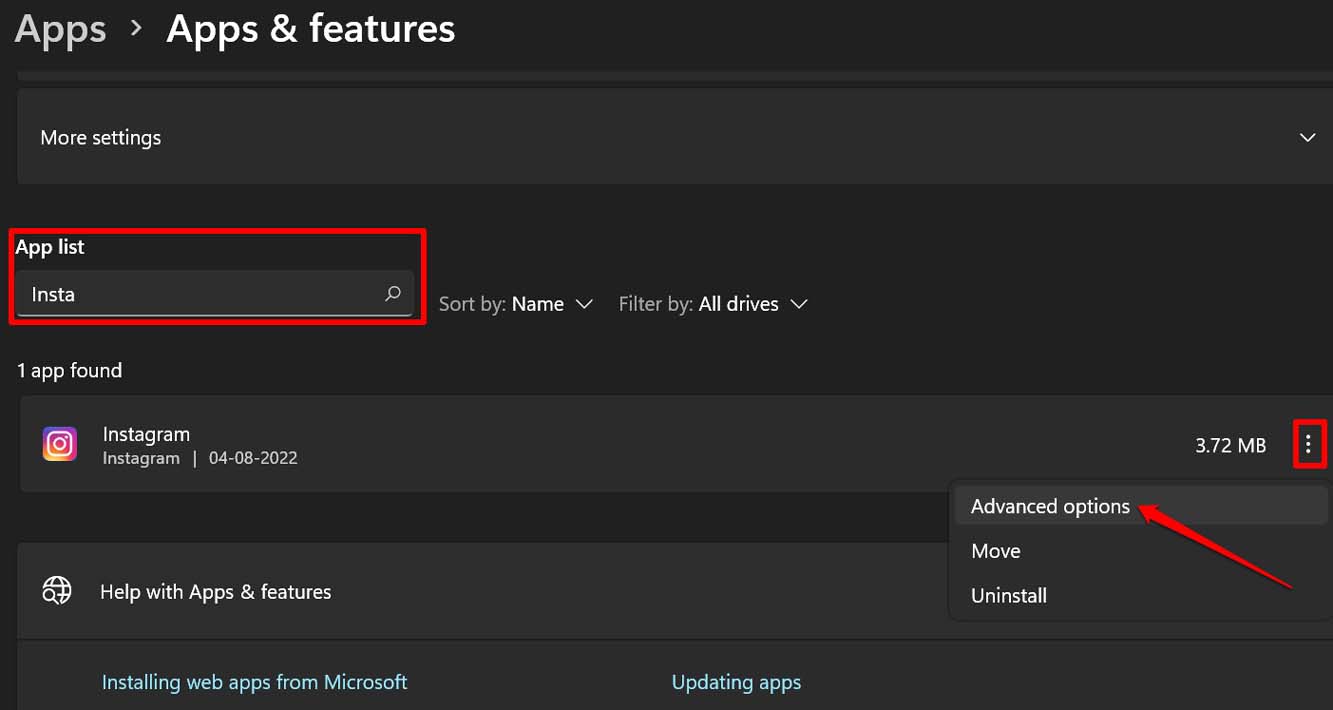Open the Installing web apps from Microsoft link
Viewport: 1333px width, 710px height.
254,682
